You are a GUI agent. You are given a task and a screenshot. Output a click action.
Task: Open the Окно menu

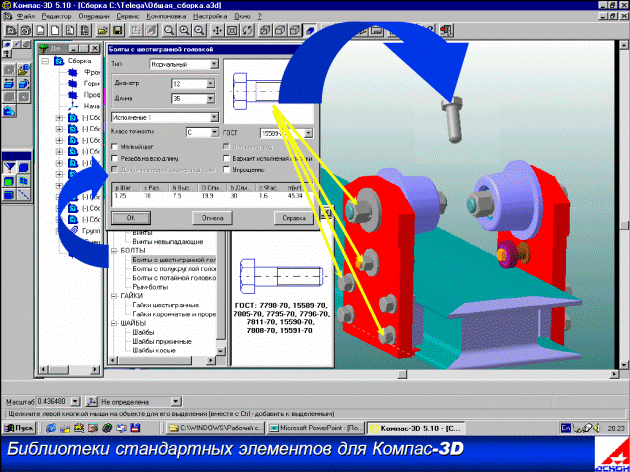tap(242, 16)
